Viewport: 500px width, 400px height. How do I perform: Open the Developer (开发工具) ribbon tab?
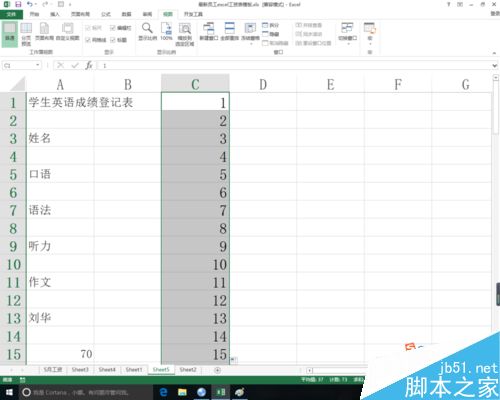(193, 14)
